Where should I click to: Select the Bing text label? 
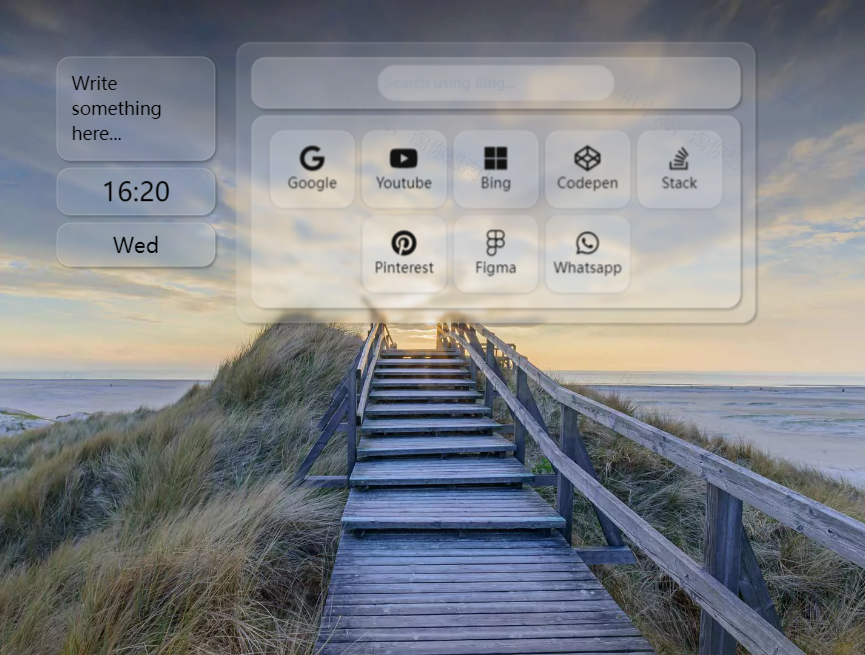496,183
